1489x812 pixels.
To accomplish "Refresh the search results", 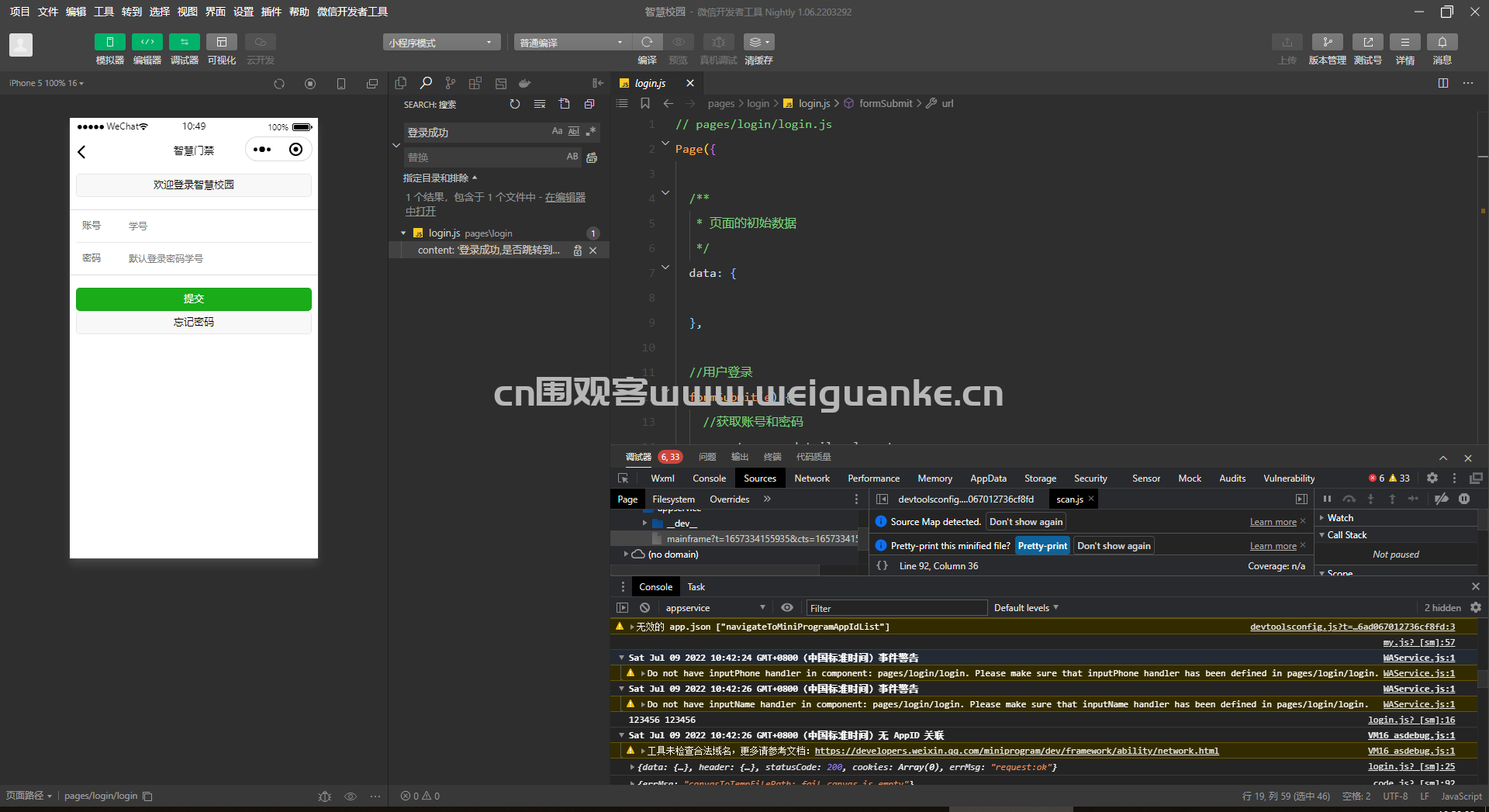I will point(515,104).
